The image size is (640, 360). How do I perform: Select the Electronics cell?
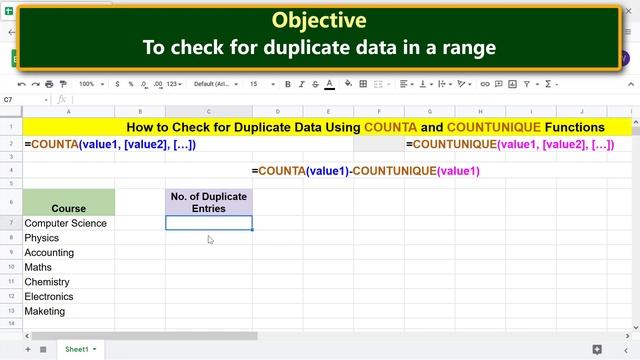[69, 296]
